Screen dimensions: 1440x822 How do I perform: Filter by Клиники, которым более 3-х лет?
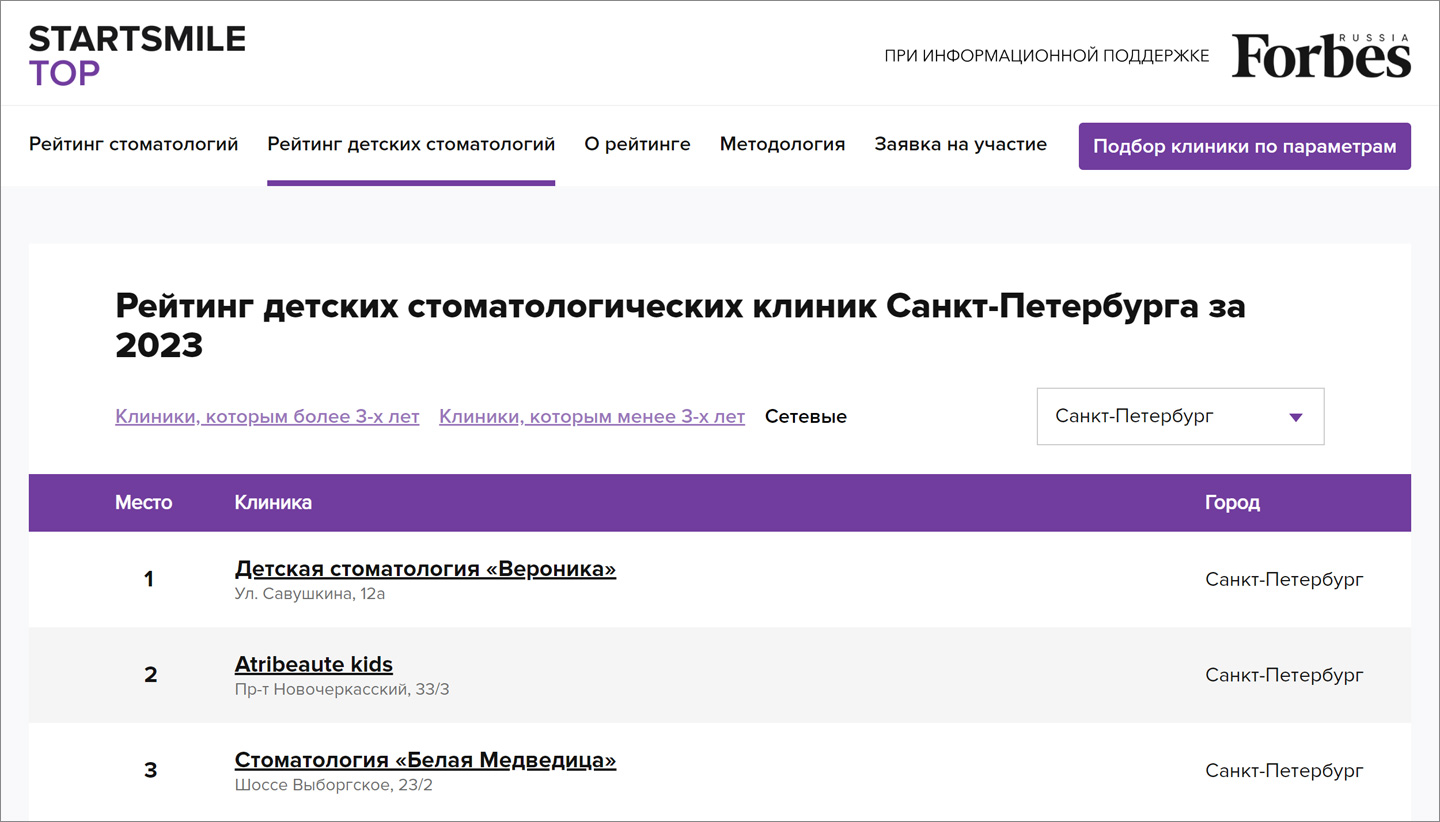[x=267, y=416]
